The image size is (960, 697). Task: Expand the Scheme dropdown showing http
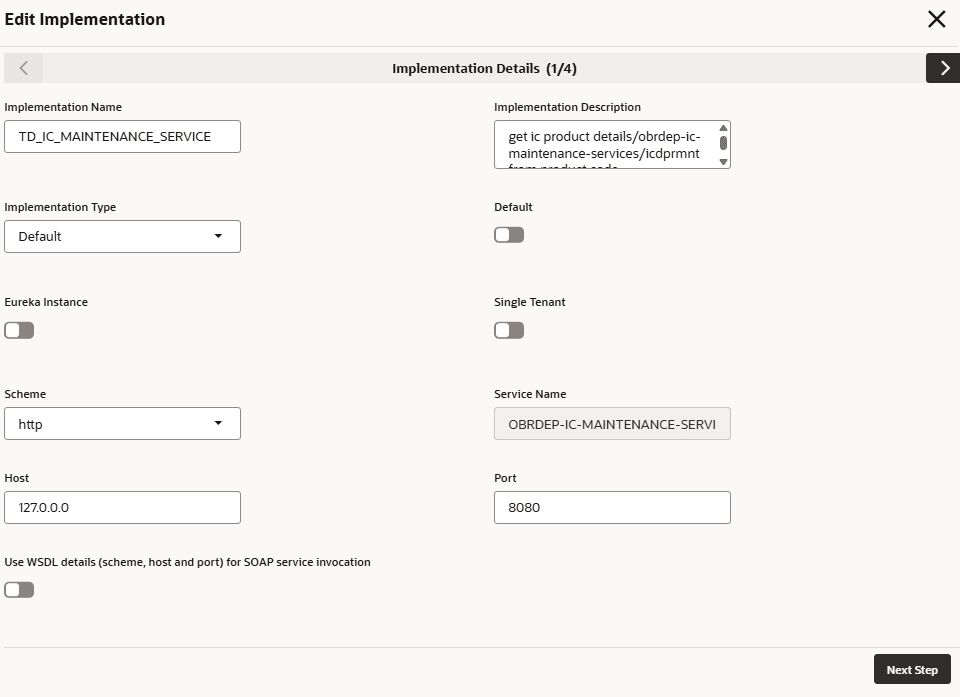[x=122, y=424]
